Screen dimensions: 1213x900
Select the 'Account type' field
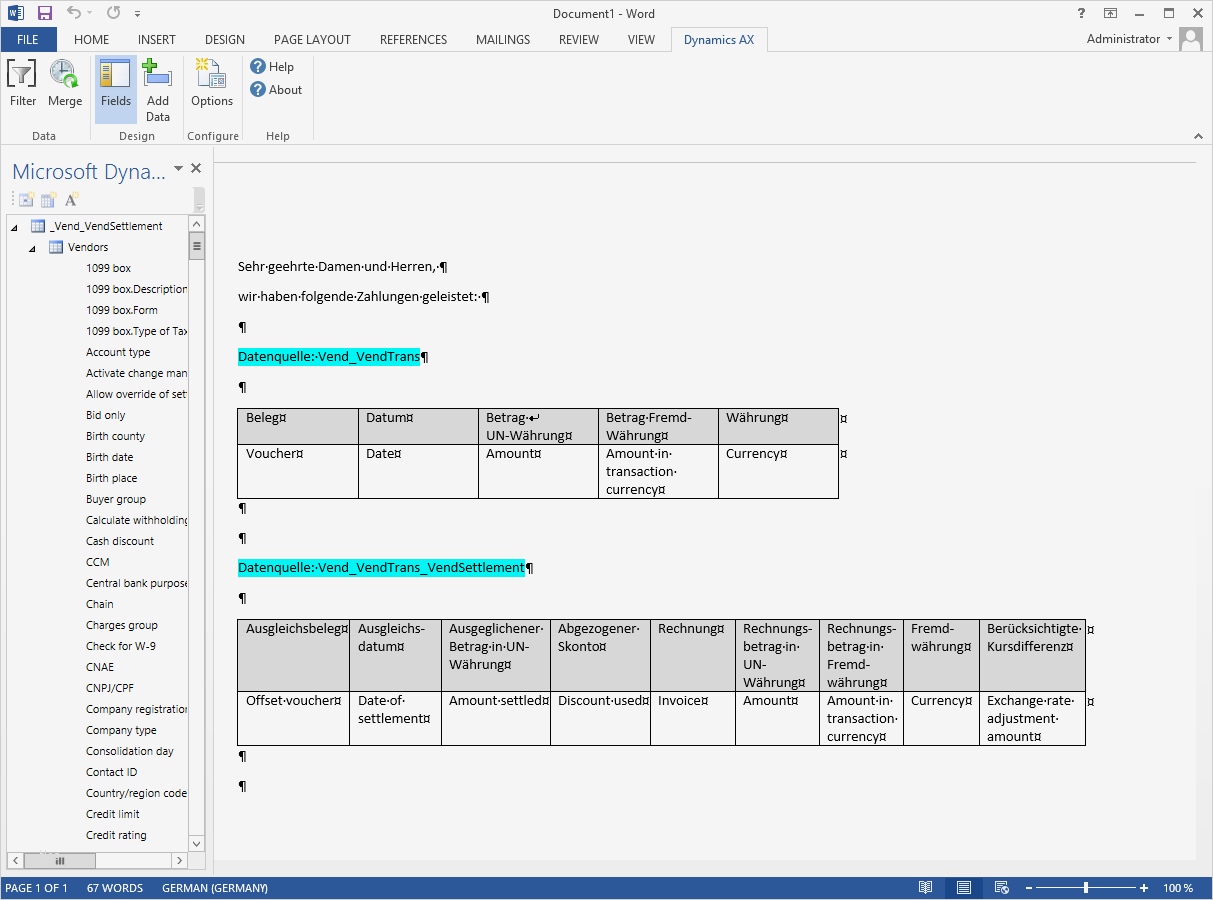pyautogui.click(x=118, y=352)
